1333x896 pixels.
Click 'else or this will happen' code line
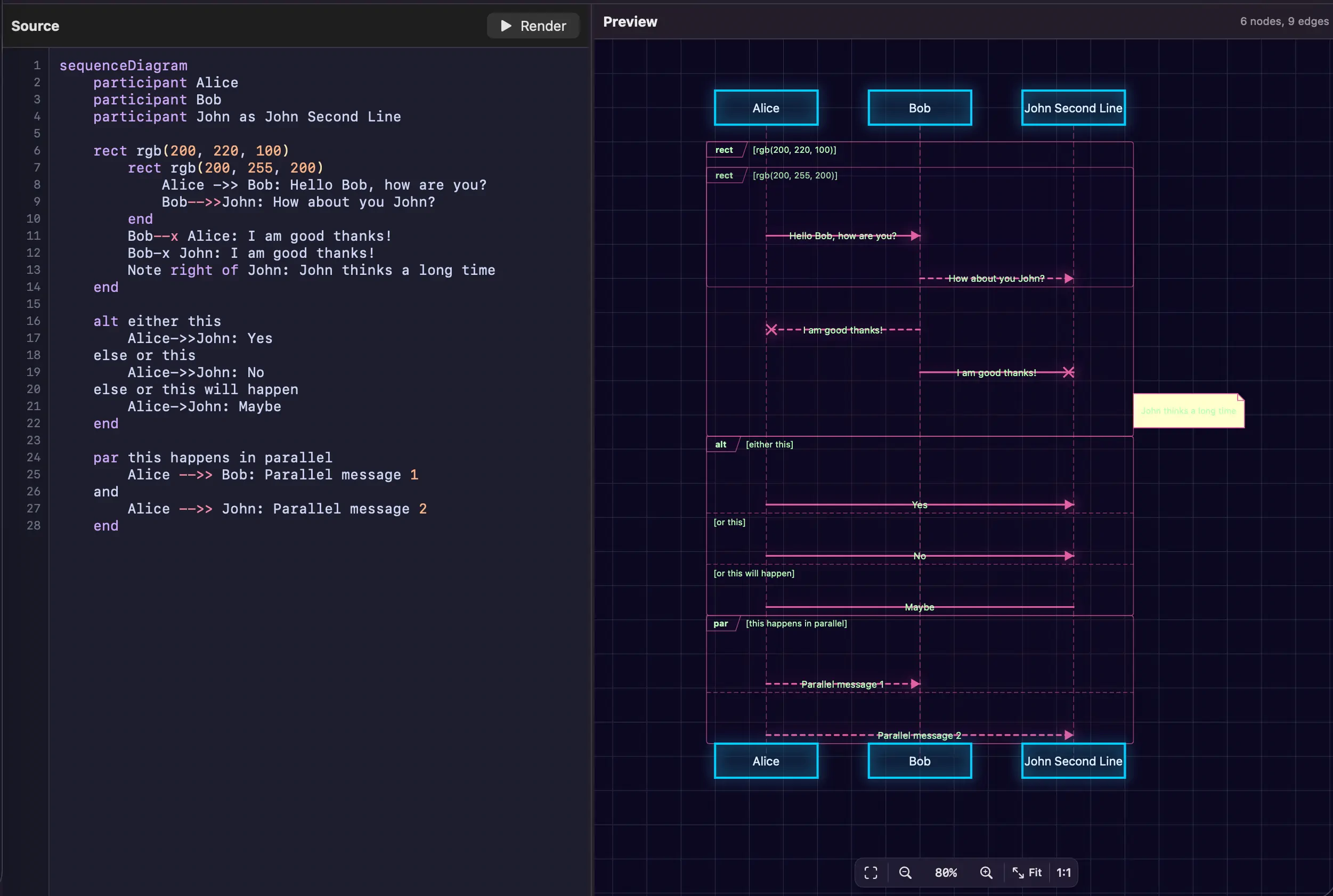pyautogui.click(x=196, y=390)
